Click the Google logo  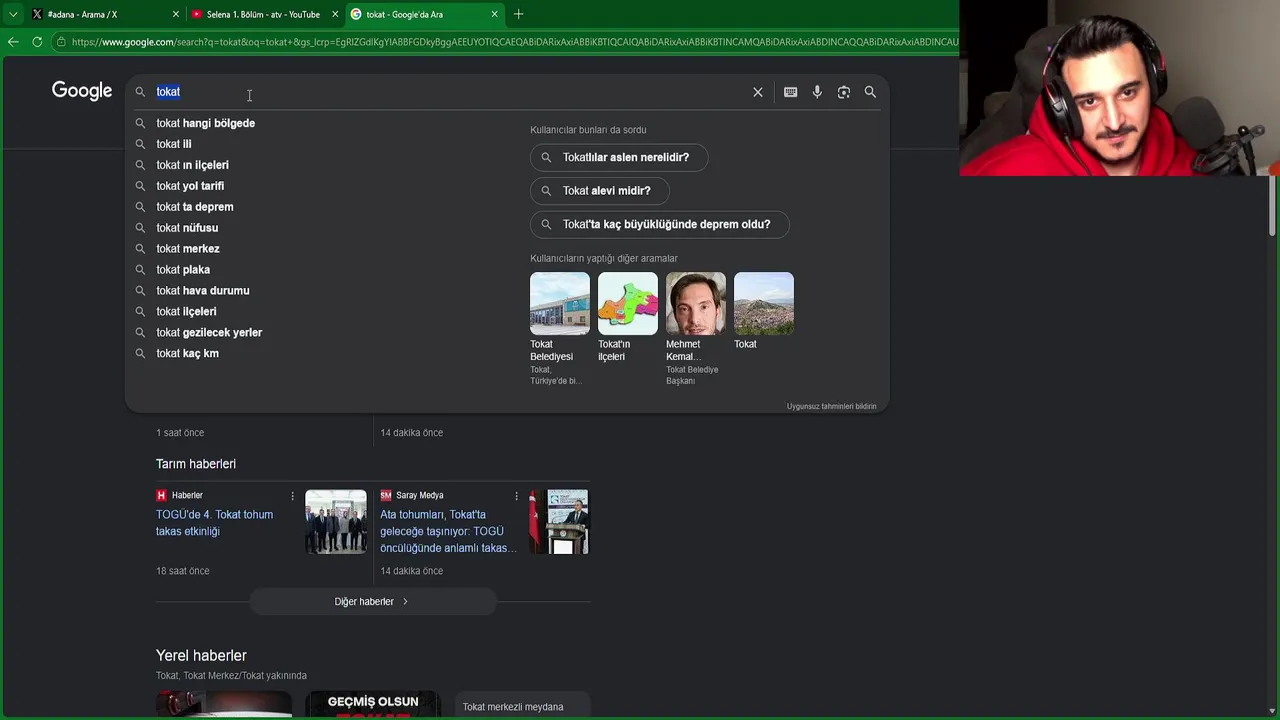pyautogui.click(x=82, y=91)
